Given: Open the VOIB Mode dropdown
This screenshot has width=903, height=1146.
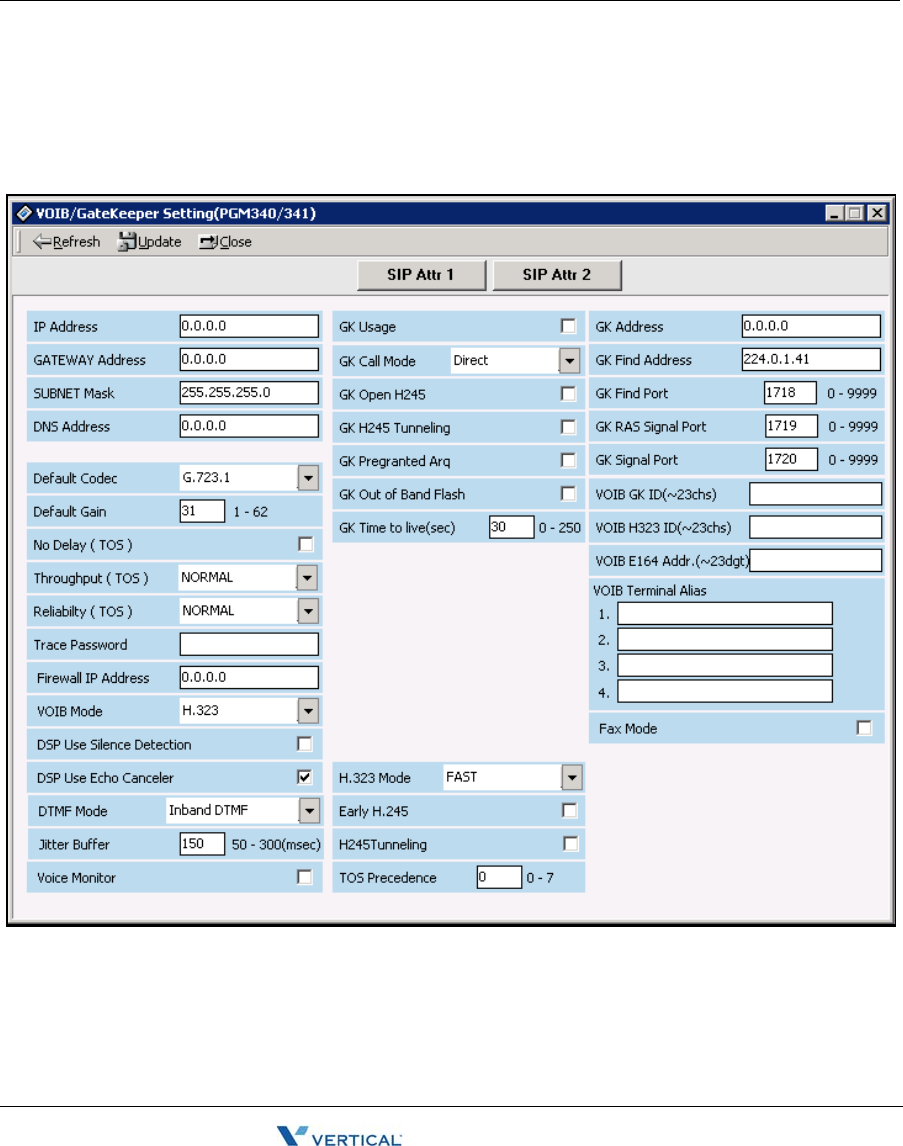Looking at the screenshot, I should (308, 710).
